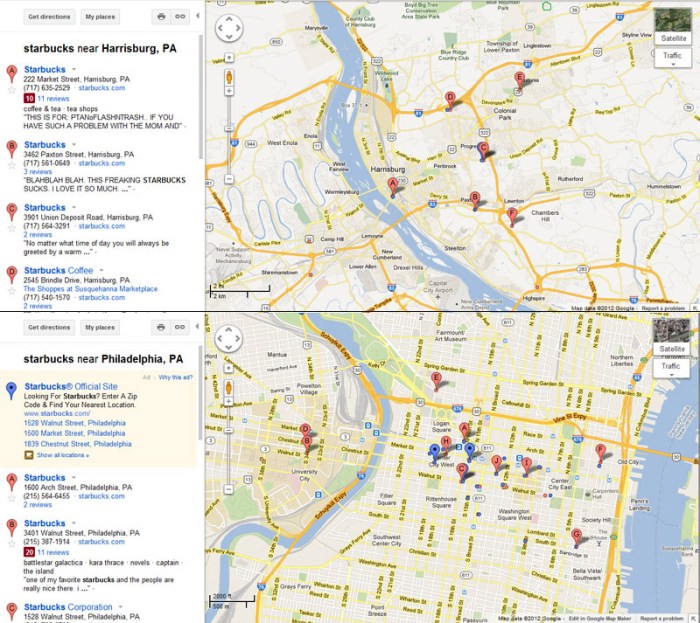The image size is (700, 623).
Task: Open My places in the Harrisburg panel
Action: click(x=99, y=17)
